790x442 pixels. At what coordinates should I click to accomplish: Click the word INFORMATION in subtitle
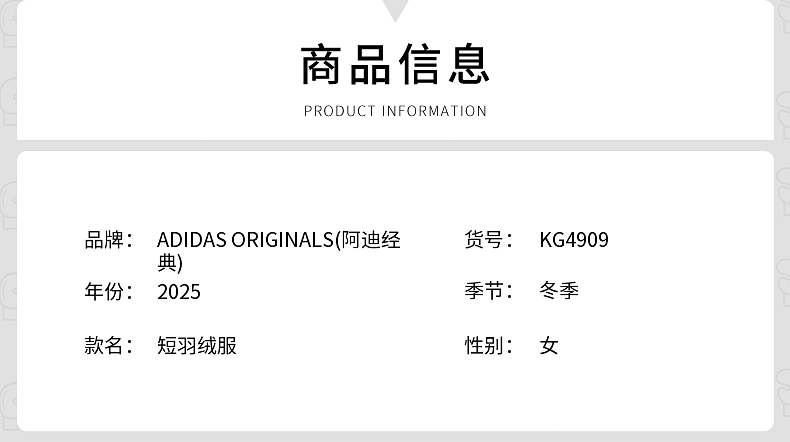pyautogui.click(x=434, y=111)
